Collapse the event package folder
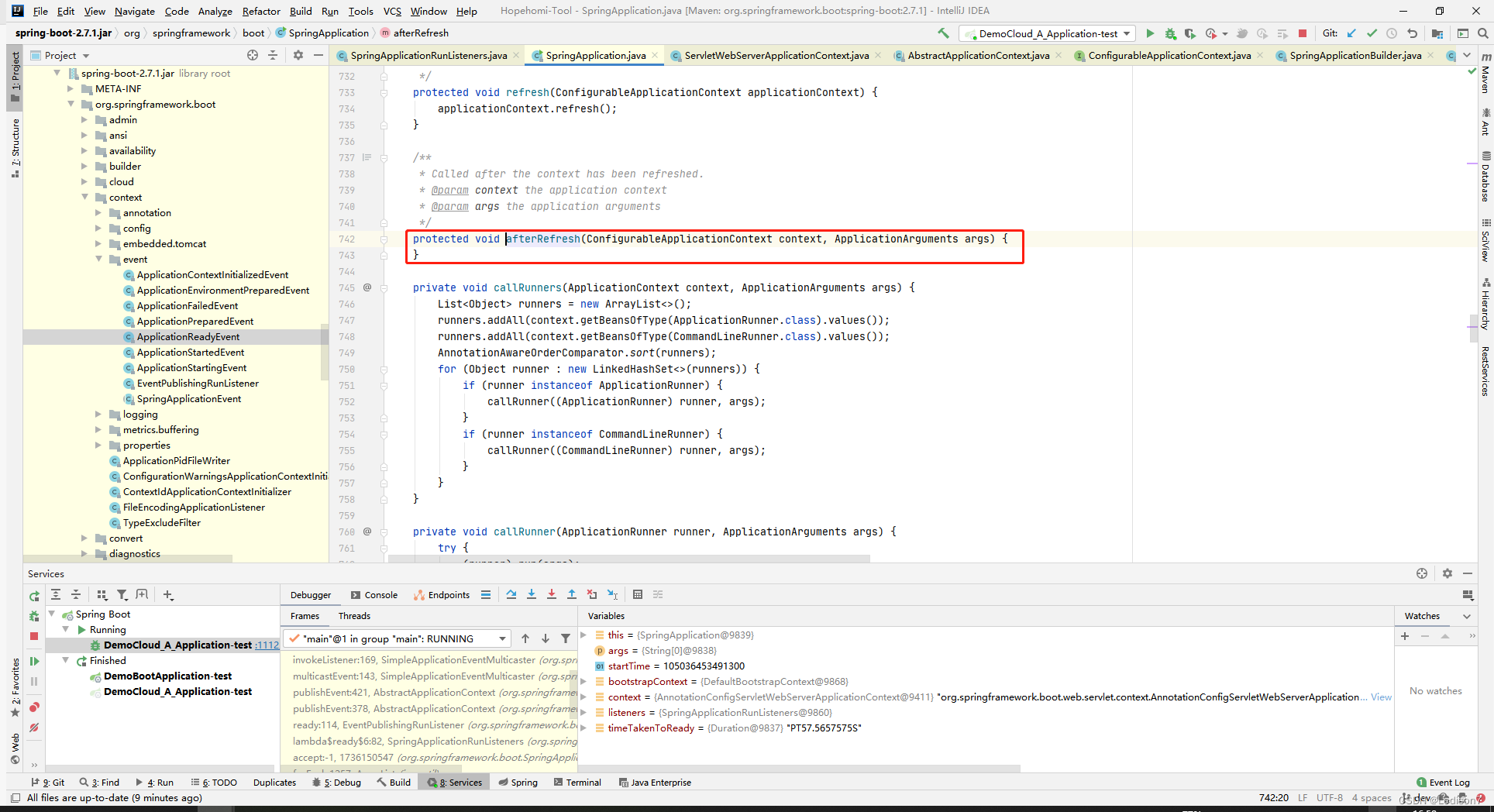The height and width of the screenshot is (812, 1494). (99, 259)
